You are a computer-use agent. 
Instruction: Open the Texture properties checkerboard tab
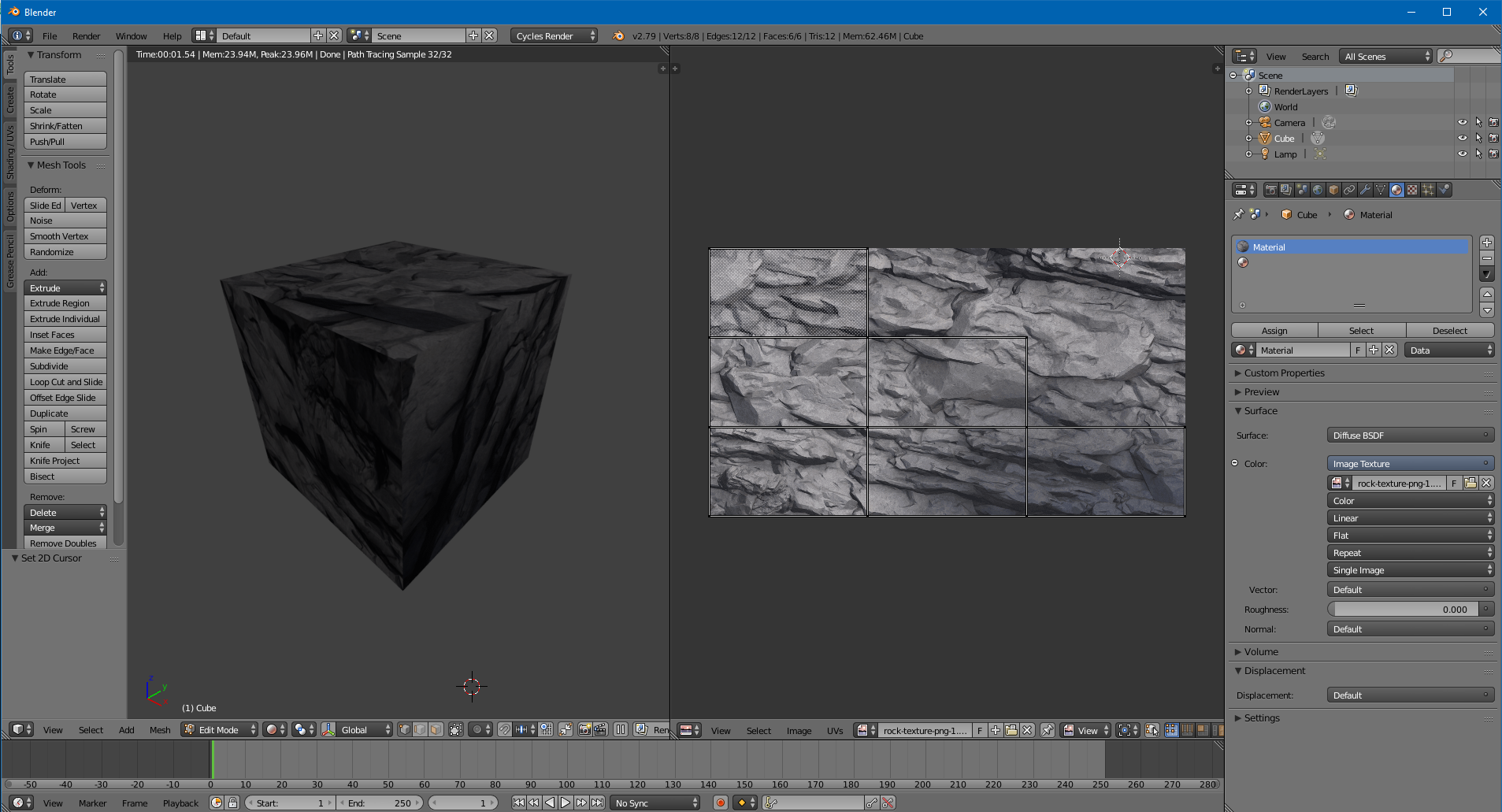[x=1412, y=190]
